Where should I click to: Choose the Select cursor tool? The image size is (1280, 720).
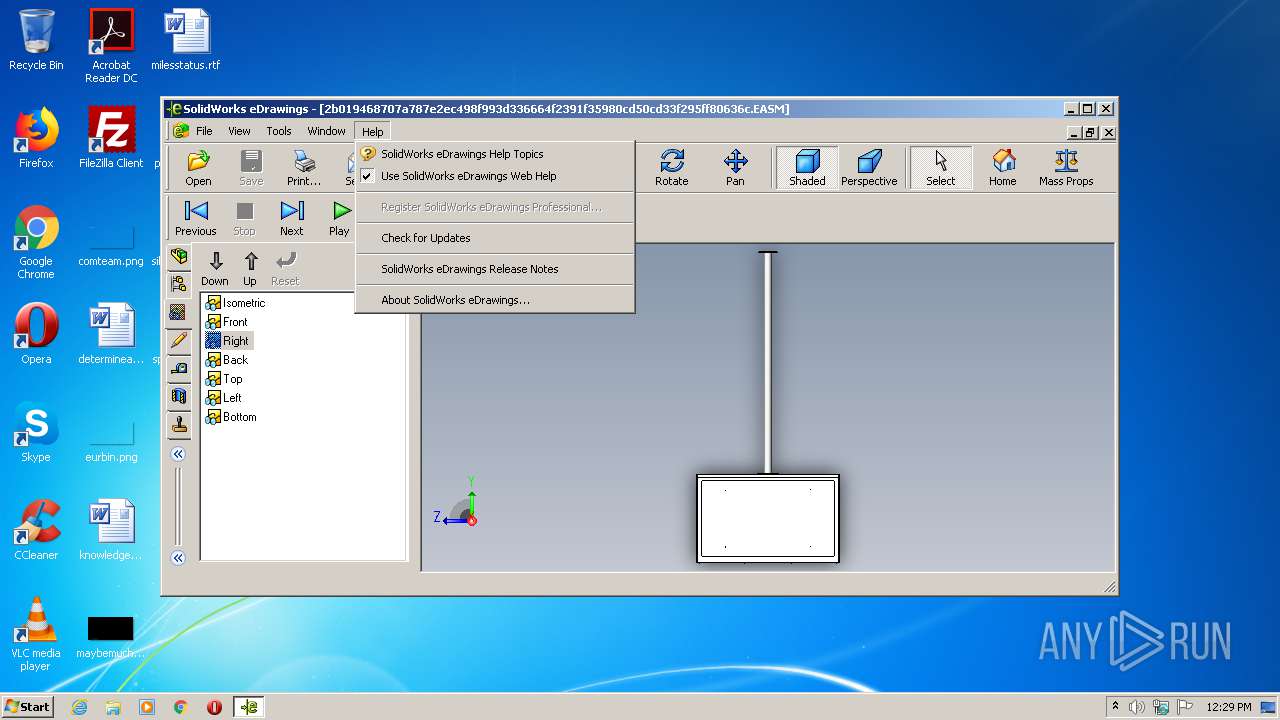point(940,168)
